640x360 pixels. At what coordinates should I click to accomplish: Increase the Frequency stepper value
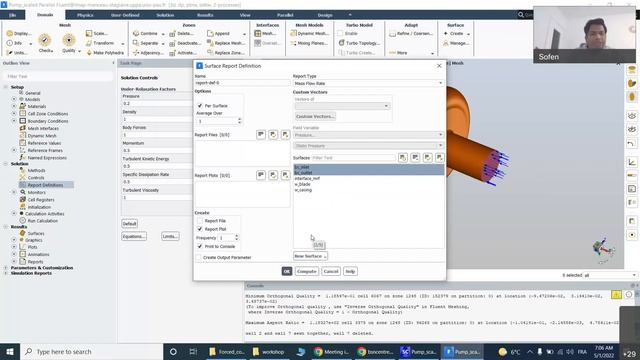237,236
